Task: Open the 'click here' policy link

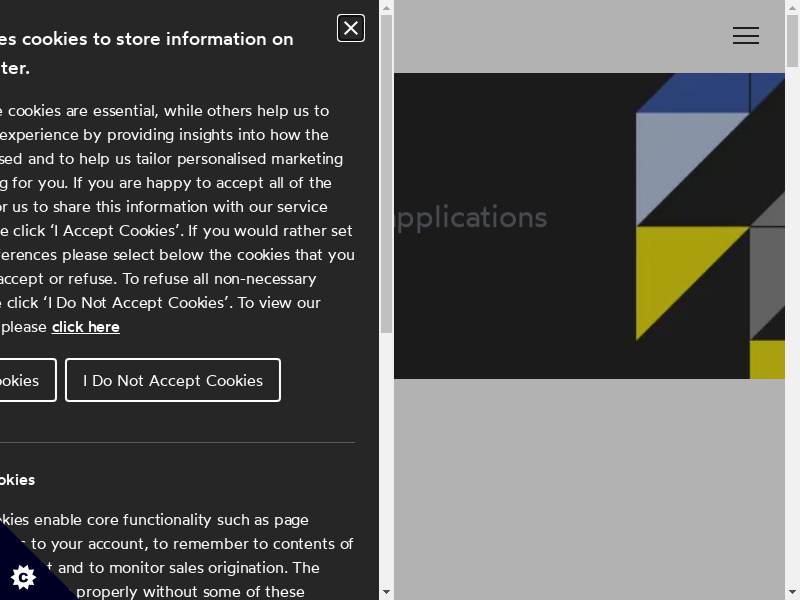Action: 86,327
